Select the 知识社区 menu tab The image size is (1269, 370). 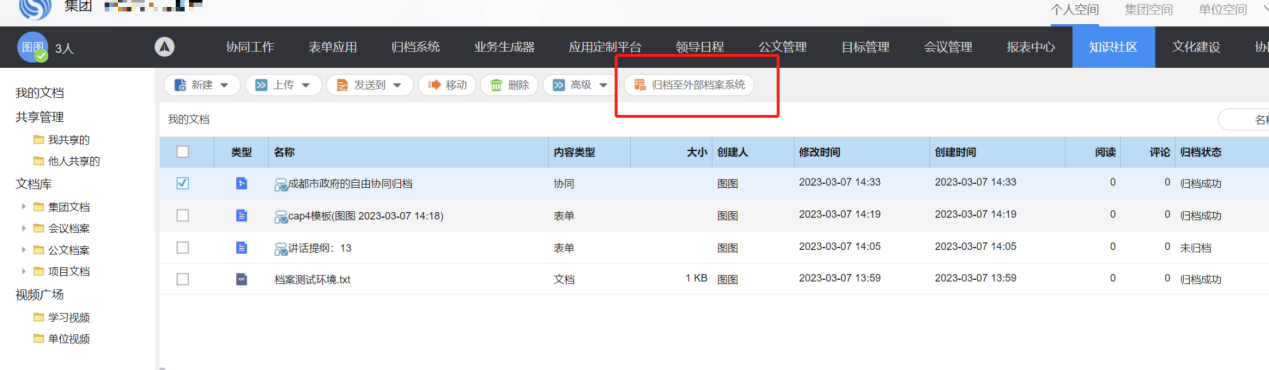point(1113,47)
